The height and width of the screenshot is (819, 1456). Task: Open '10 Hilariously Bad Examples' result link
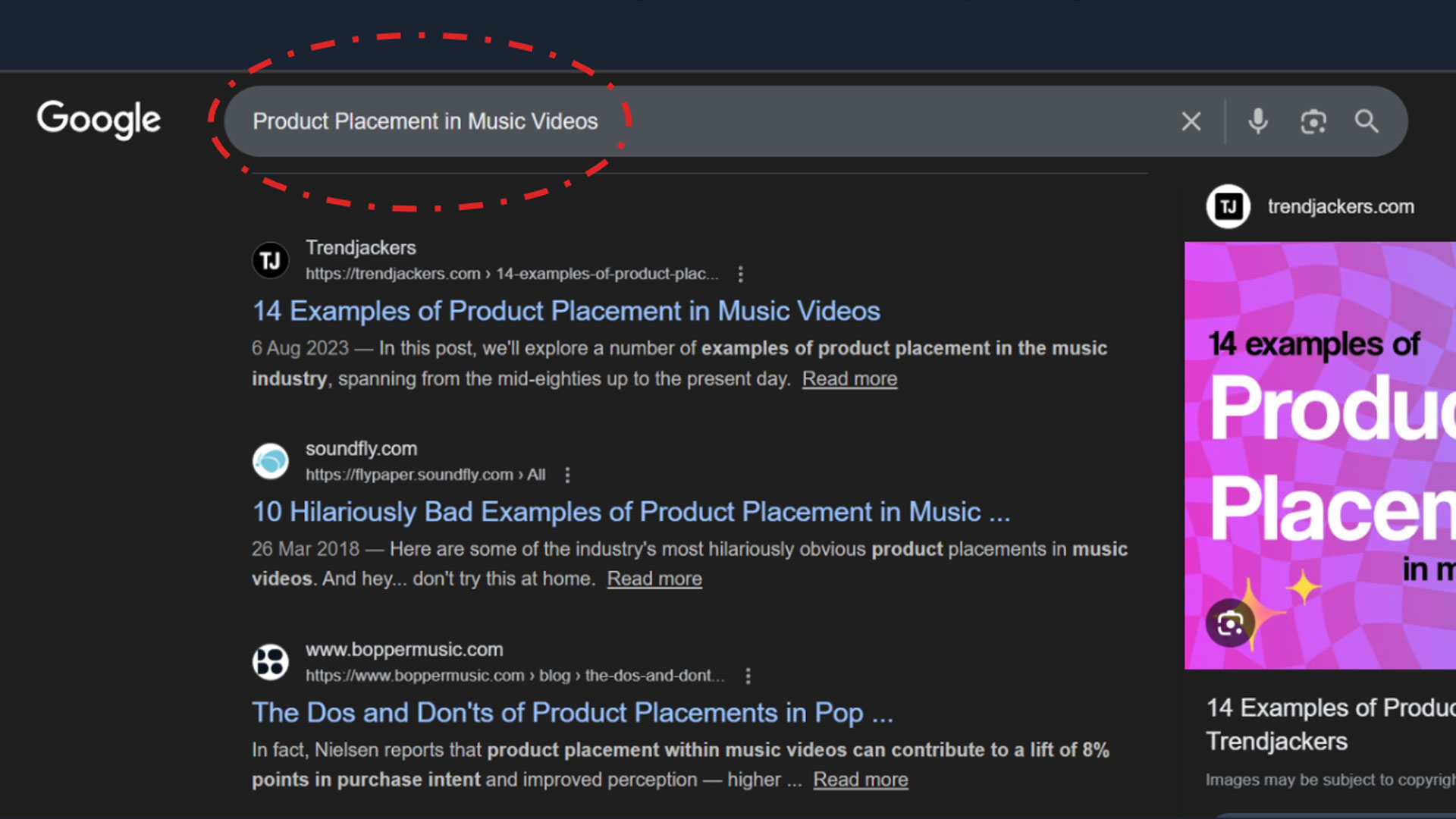[x=630, y=512]
